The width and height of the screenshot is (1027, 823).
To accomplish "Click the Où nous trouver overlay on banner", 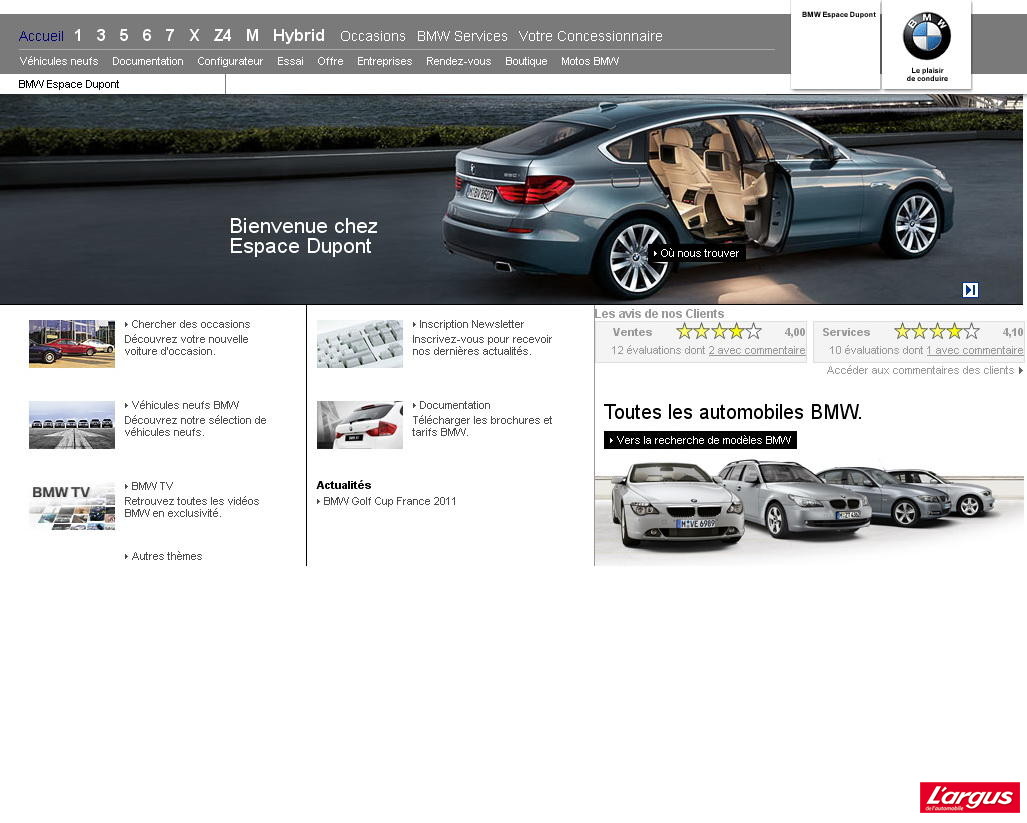I will (x=695, y=253).
